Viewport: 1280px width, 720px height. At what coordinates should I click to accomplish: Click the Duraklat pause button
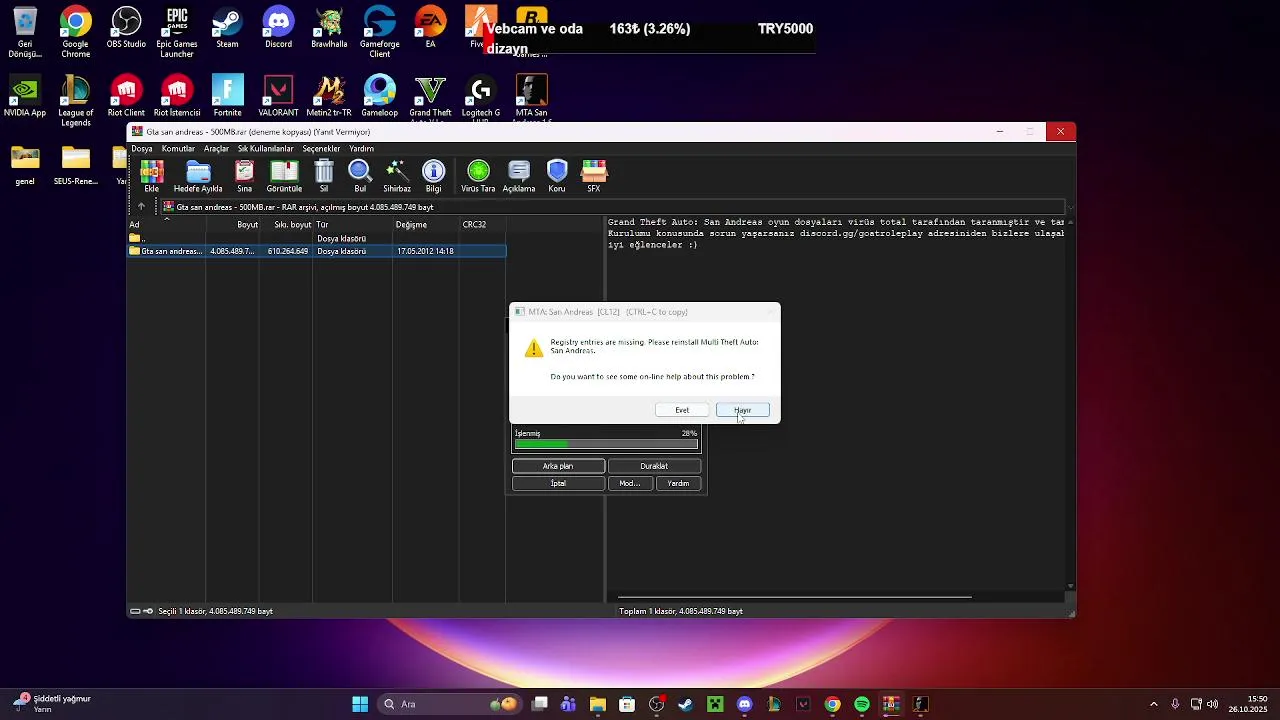click(654, 466)
